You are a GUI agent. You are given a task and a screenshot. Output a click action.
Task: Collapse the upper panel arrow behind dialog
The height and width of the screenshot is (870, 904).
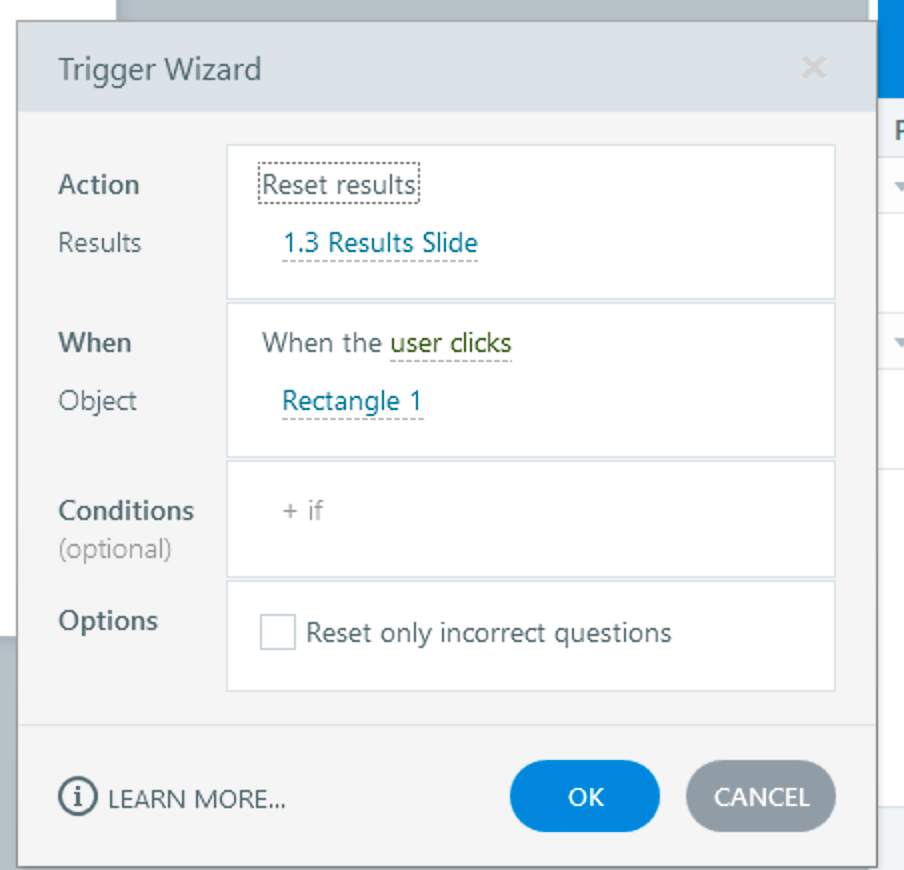coord(898,186)
